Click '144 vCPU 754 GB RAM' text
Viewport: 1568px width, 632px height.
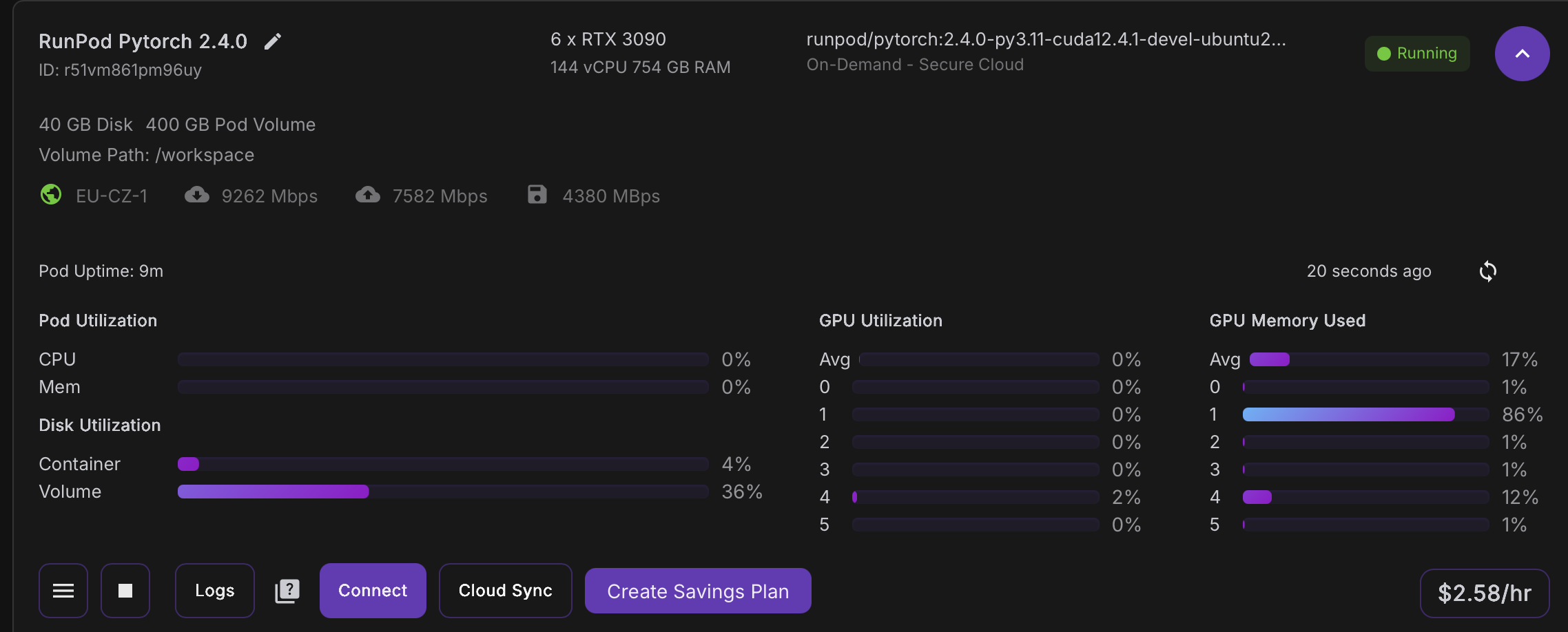point(640,67)
